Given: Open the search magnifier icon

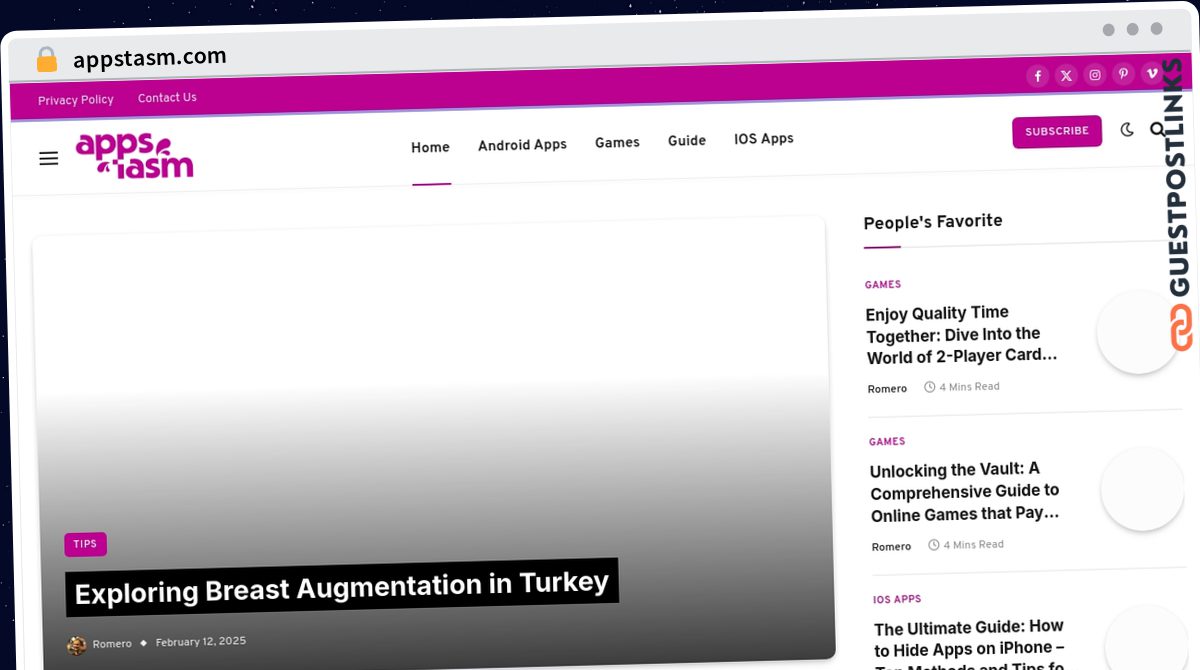Looking at the screenshot, I should pyautogui.click(x=1158, y=129).
